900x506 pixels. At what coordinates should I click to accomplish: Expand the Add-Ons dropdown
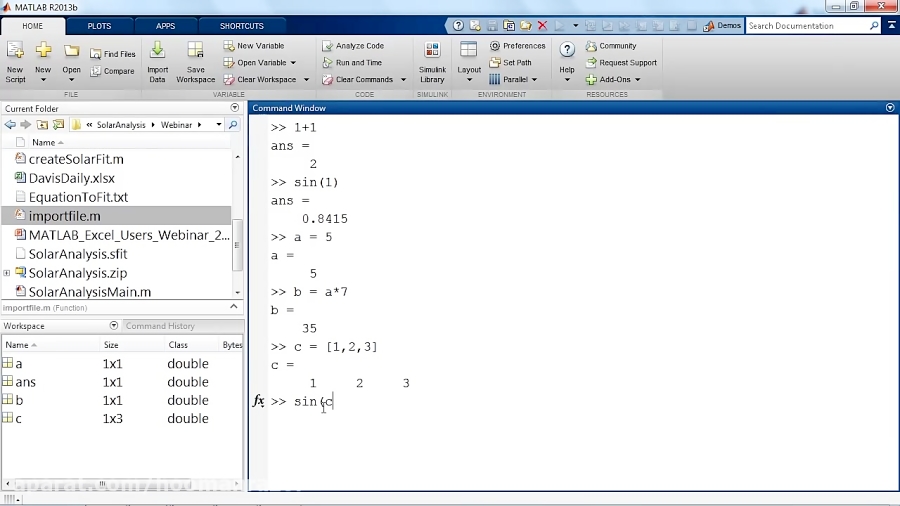click(x=637, y=80)
